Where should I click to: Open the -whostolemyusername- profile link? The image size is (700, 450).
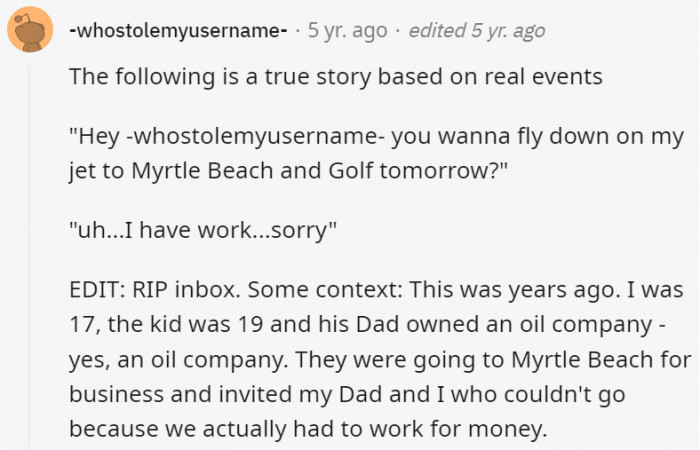click(178, 30)
